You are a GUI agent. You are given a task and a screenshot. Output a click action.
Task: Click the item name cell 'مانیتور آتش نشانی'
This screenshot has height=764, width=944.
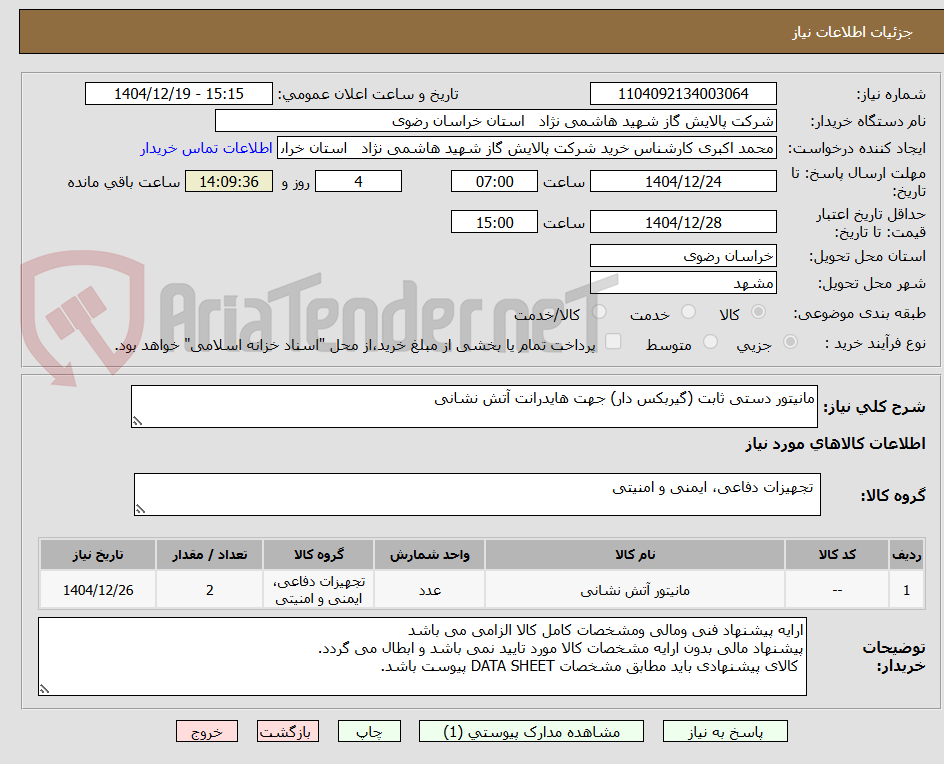tap(635, 590)
